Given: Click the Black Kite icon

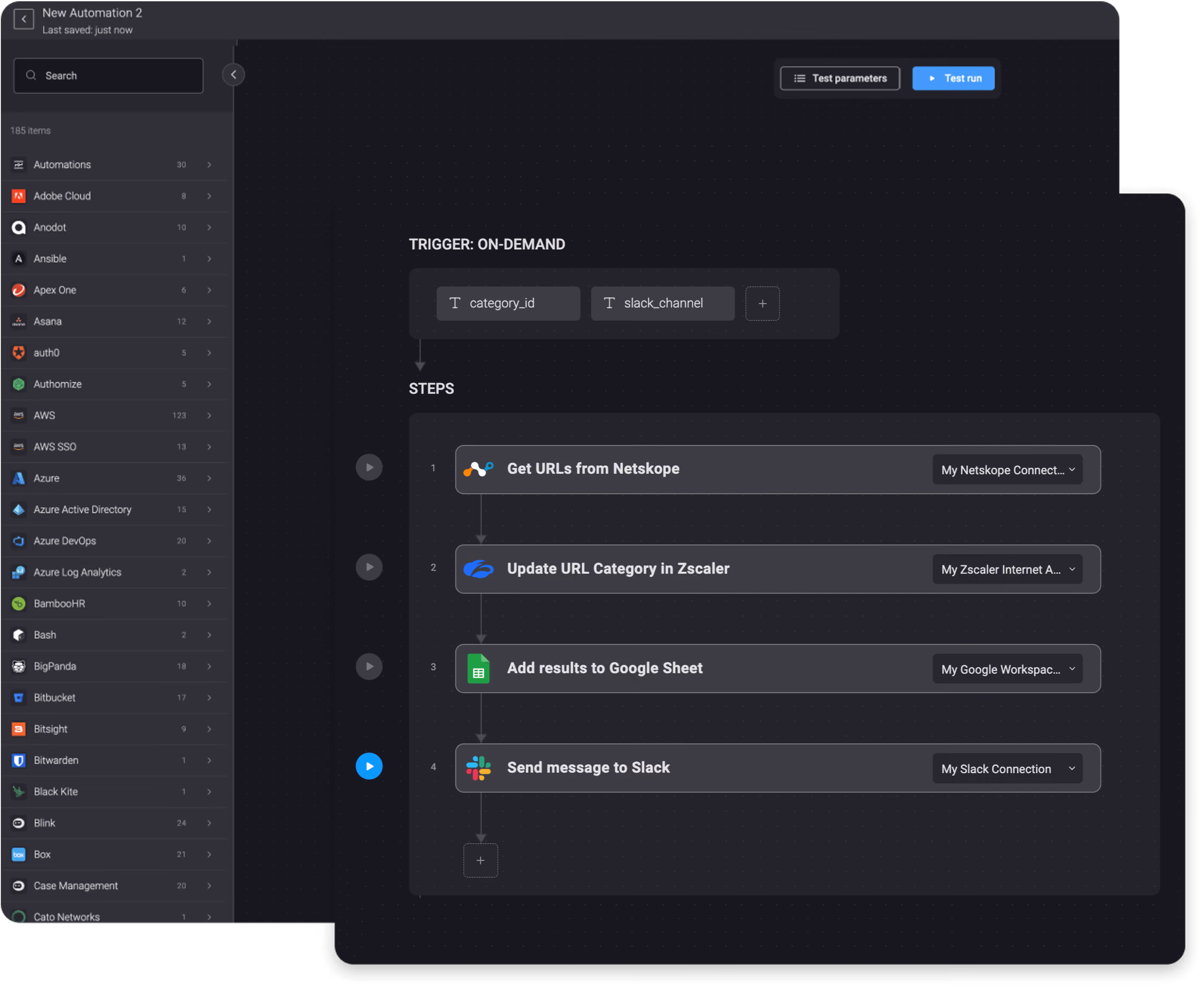Looking at the screenshot, I should [x=19, y=791].
